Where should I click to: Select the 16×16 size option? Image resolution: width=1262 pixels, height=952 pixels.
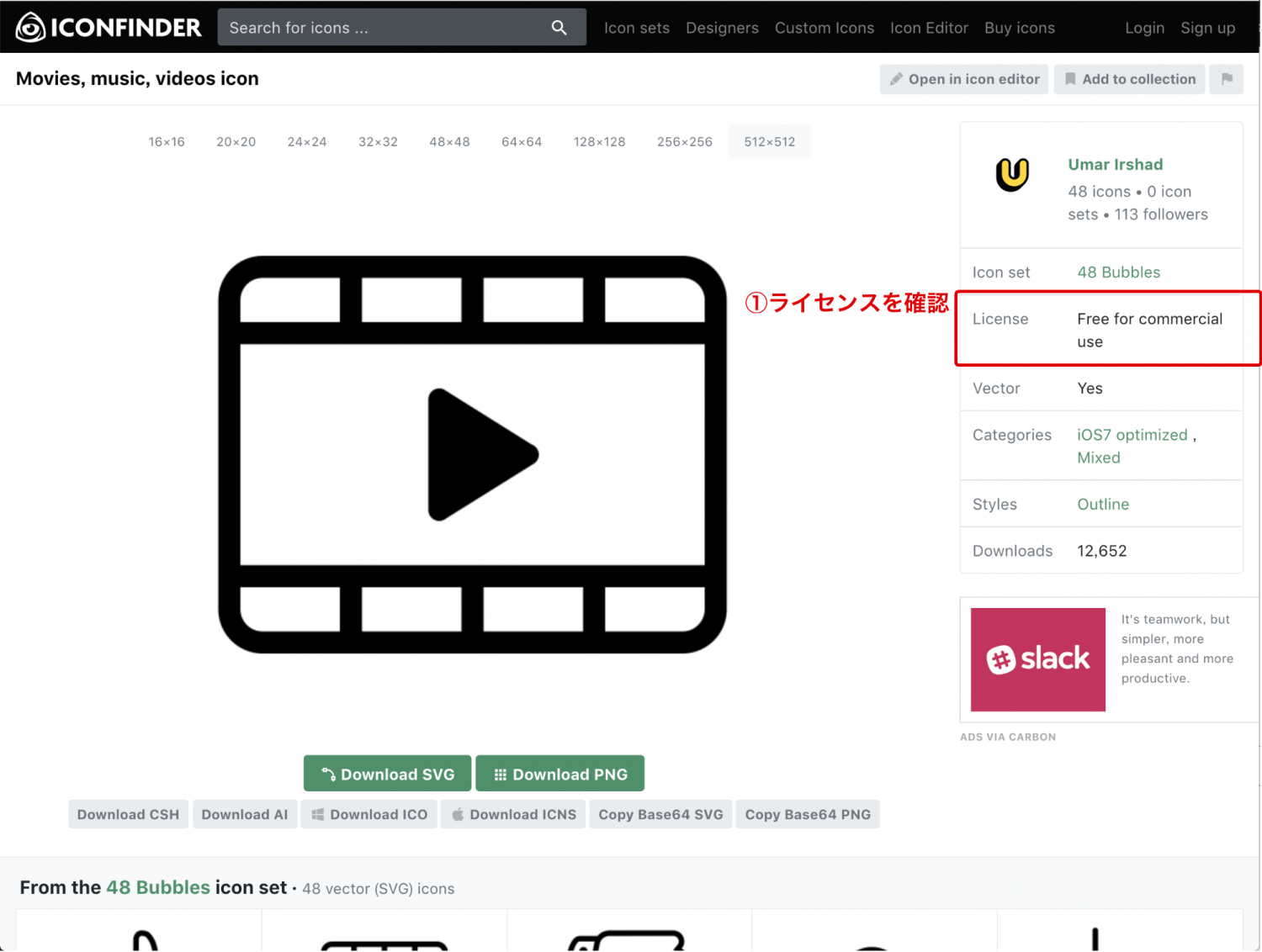[x=167, y=142]
